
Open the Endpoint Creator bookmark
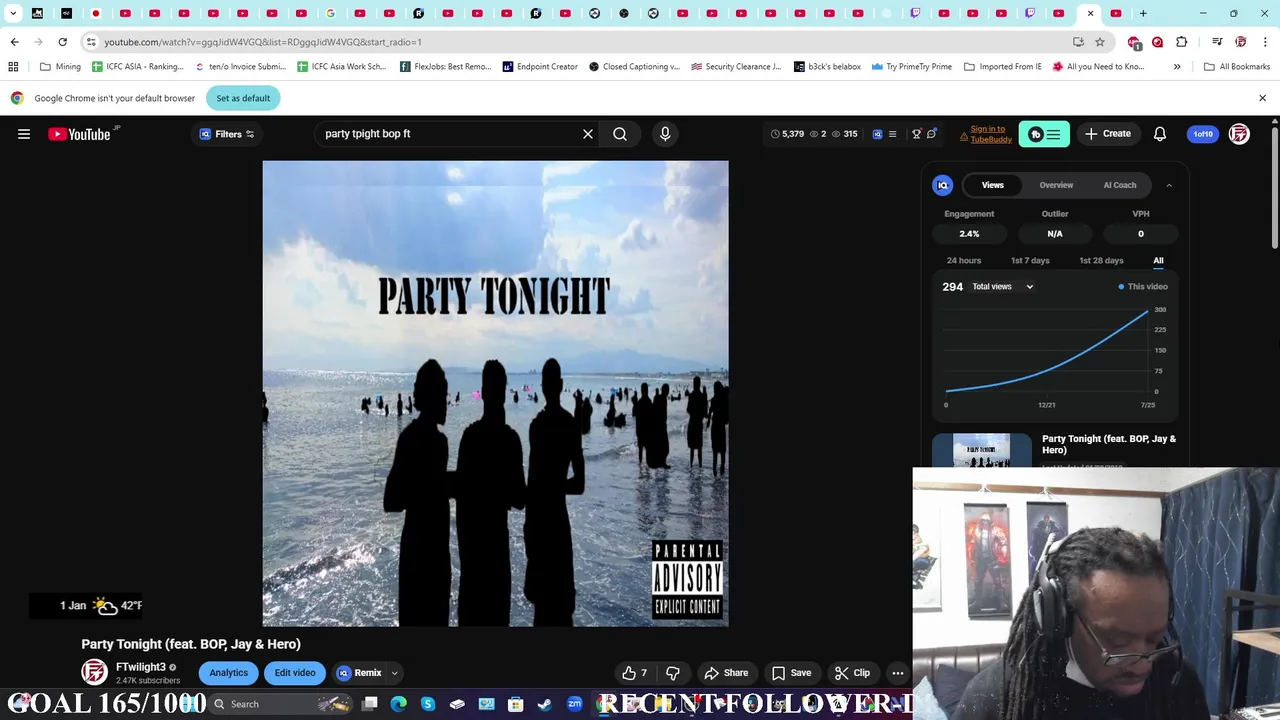[540, 67]
